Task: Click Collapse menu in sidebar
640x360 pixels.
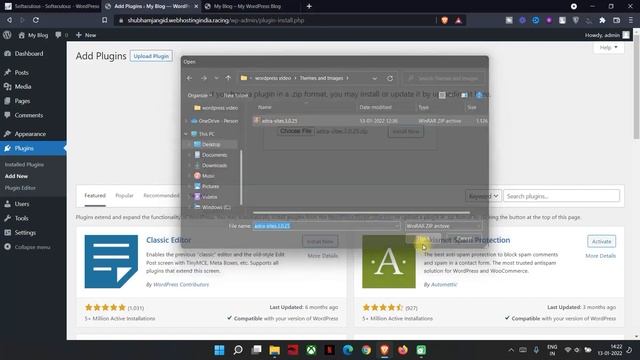Action: (32, 247)
